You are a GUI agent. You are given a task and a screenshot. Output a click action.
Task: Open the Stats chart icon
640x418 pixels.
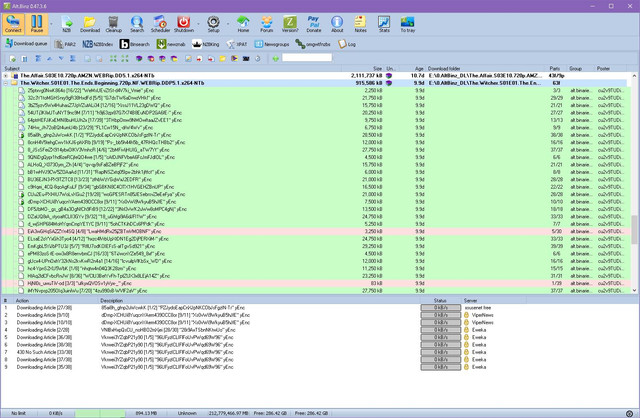pyautogui.click(x=384, y=24)
